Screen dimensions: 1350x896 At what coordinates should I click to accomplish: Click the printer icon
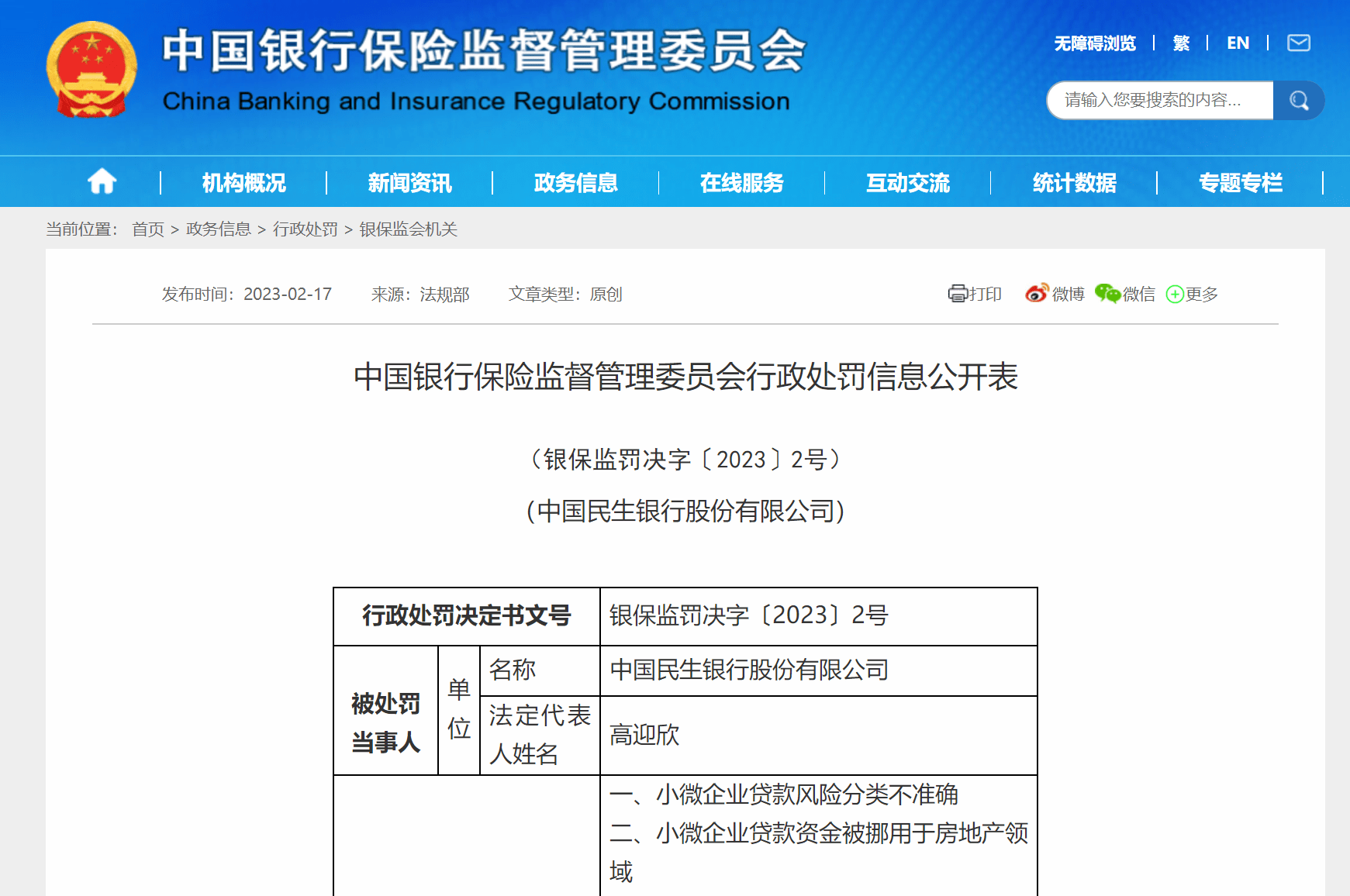(958, 294)
